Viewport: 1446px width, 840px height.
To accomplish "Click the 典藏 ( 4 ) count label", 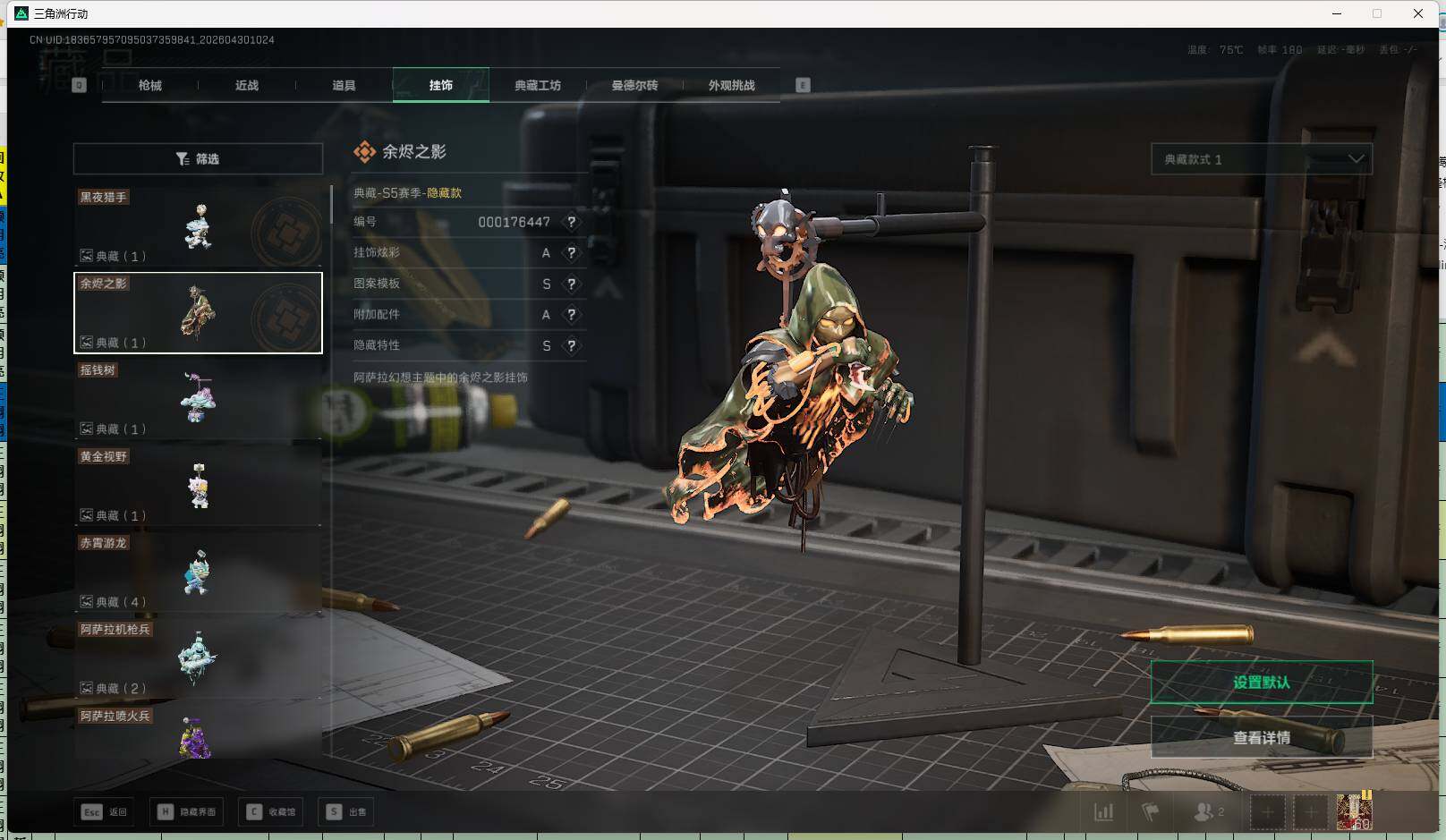I will point(121,602).
